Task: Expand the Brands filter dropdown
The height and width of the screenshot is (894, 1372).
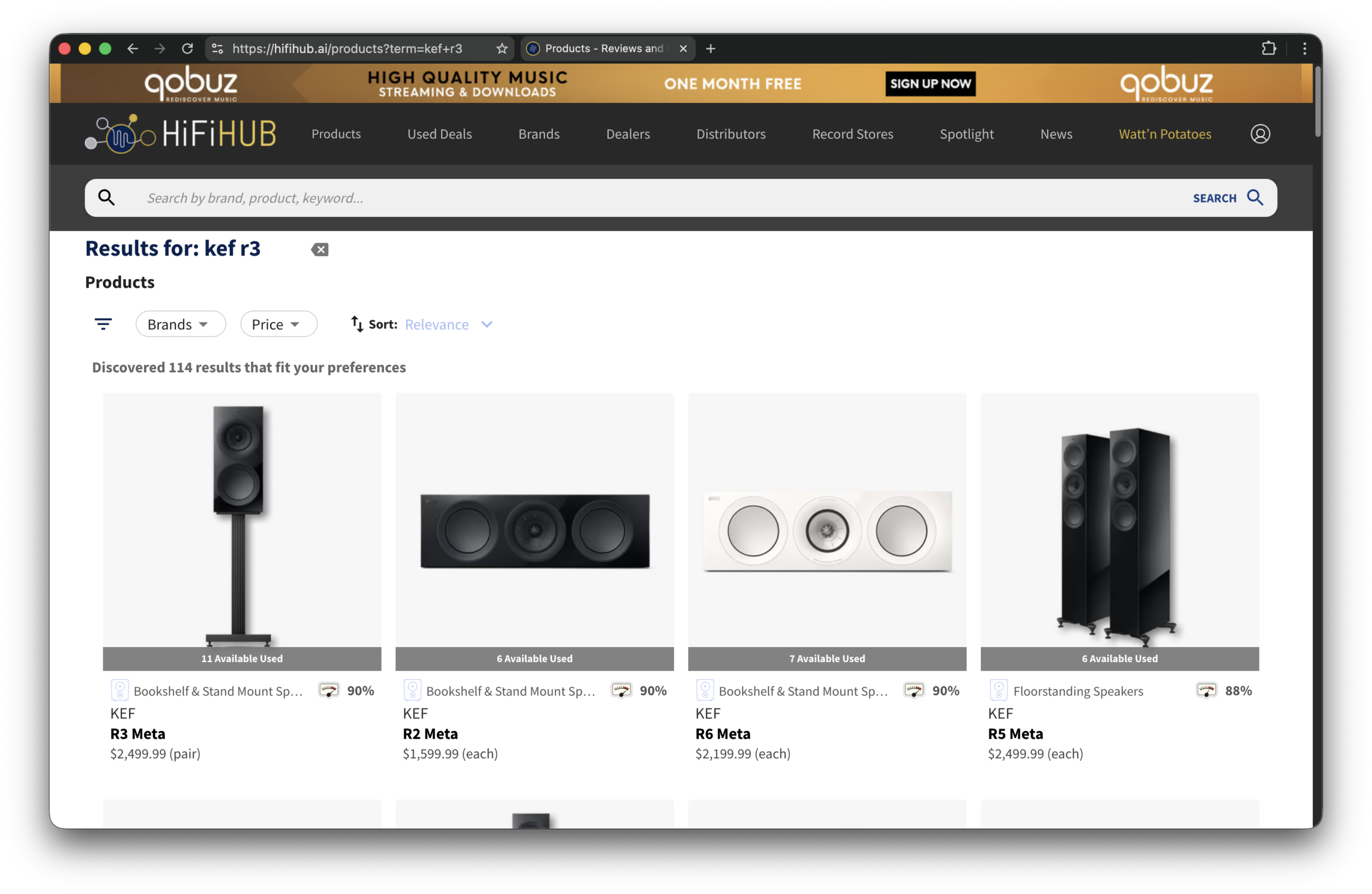Action: pos(181,324)
